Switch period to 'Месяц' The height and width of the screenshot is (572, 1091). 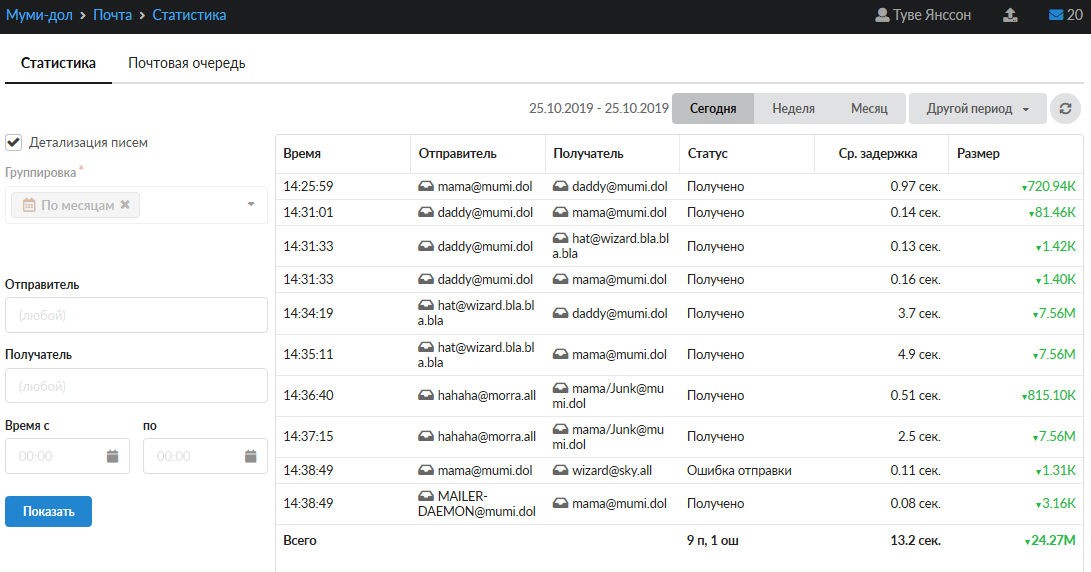tap(868, 109)
